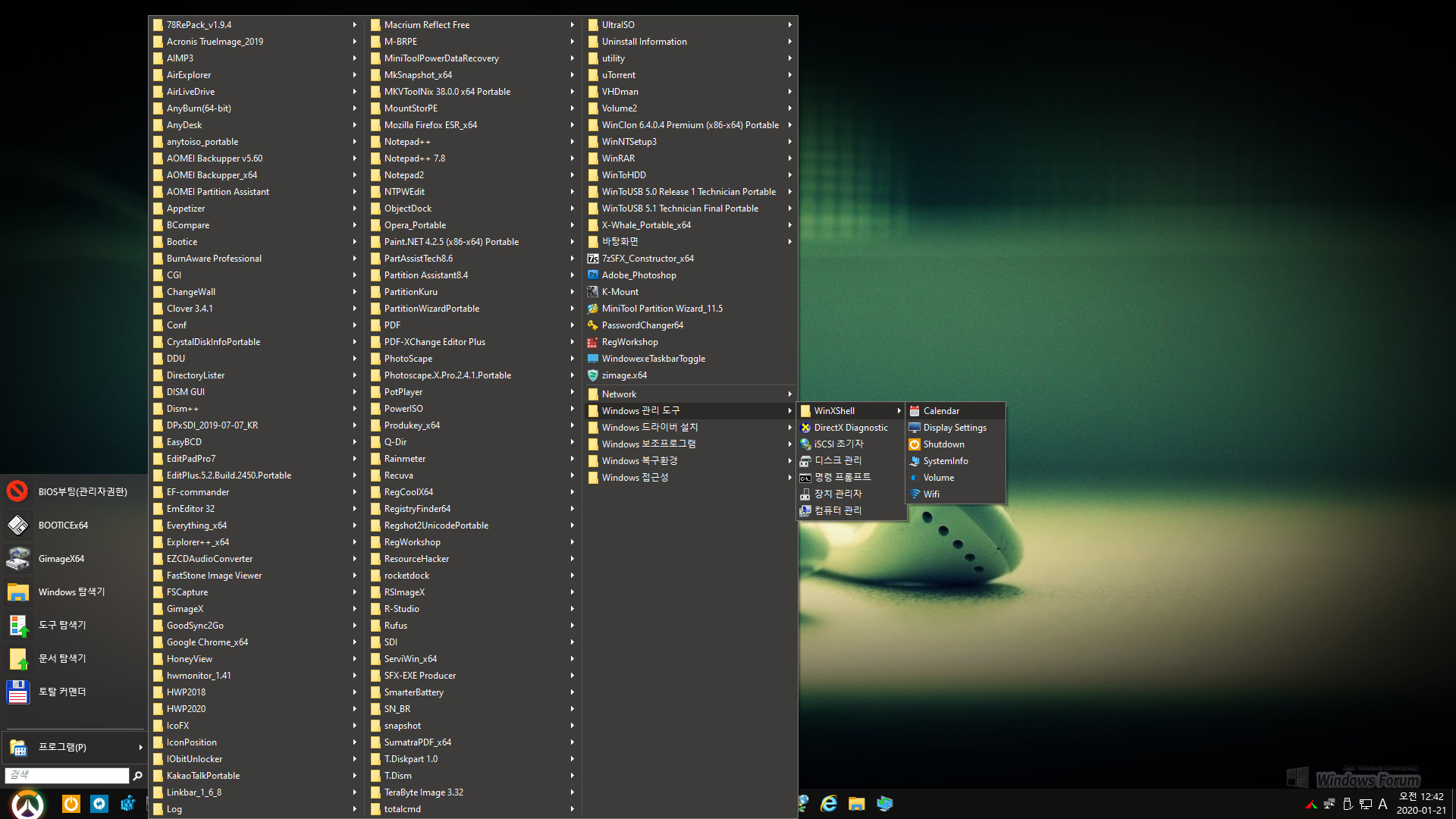Image resolution: width=1456 pixels, height=819 pixels.
Task: Click orange power icon on taskbar
Action: pos(71,803)
